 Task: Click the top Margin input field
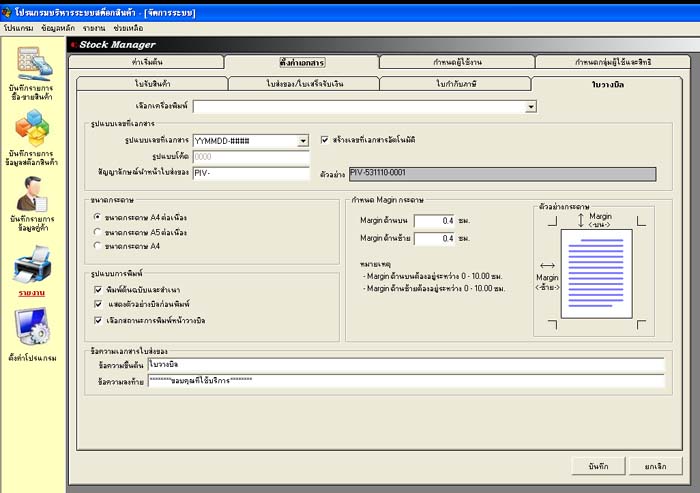point(433,221)
